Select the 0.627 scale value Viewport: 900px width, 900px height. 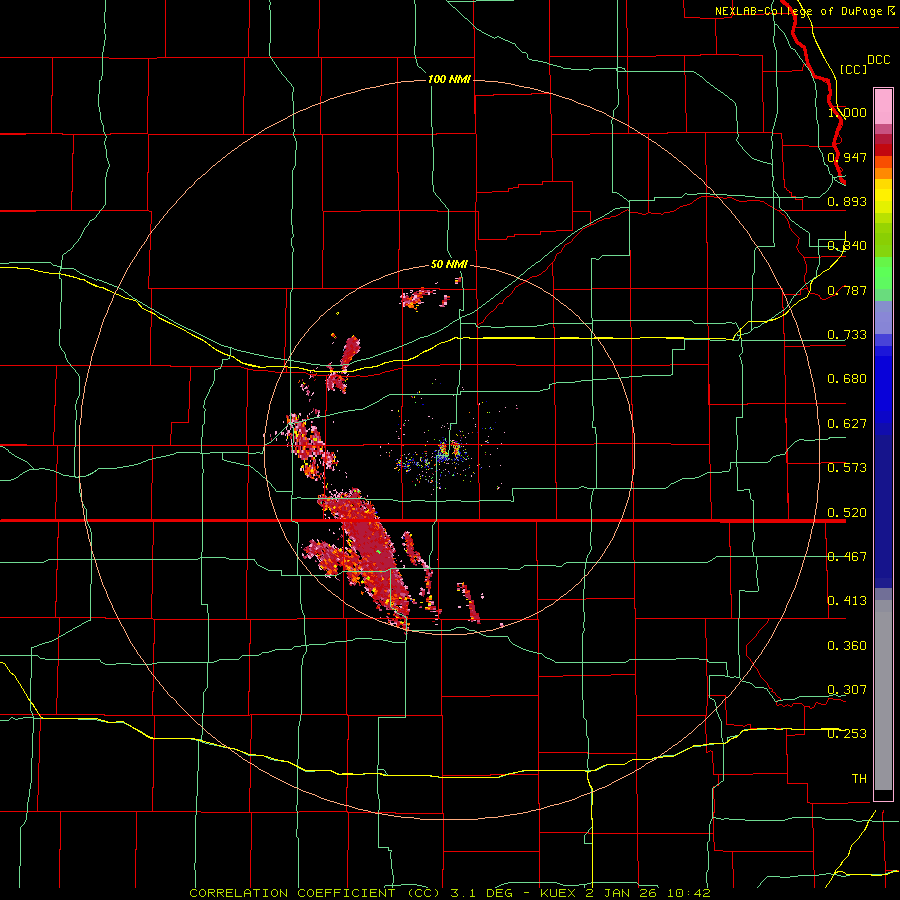click(847, 424)
